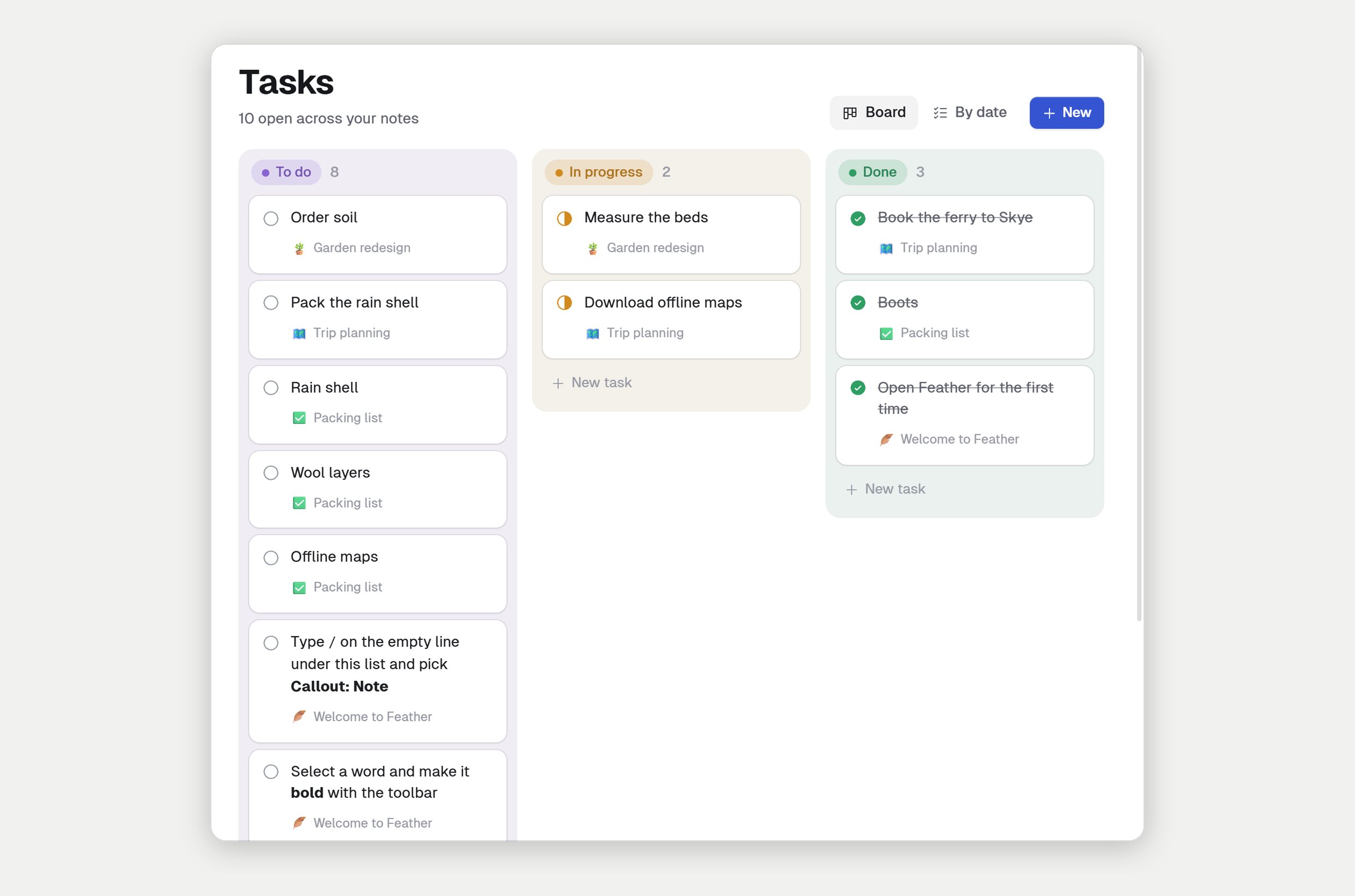This screenshot has height=896, width=1355.
Task: Add New task in In progress column
Action: click(x=592, y=383)
